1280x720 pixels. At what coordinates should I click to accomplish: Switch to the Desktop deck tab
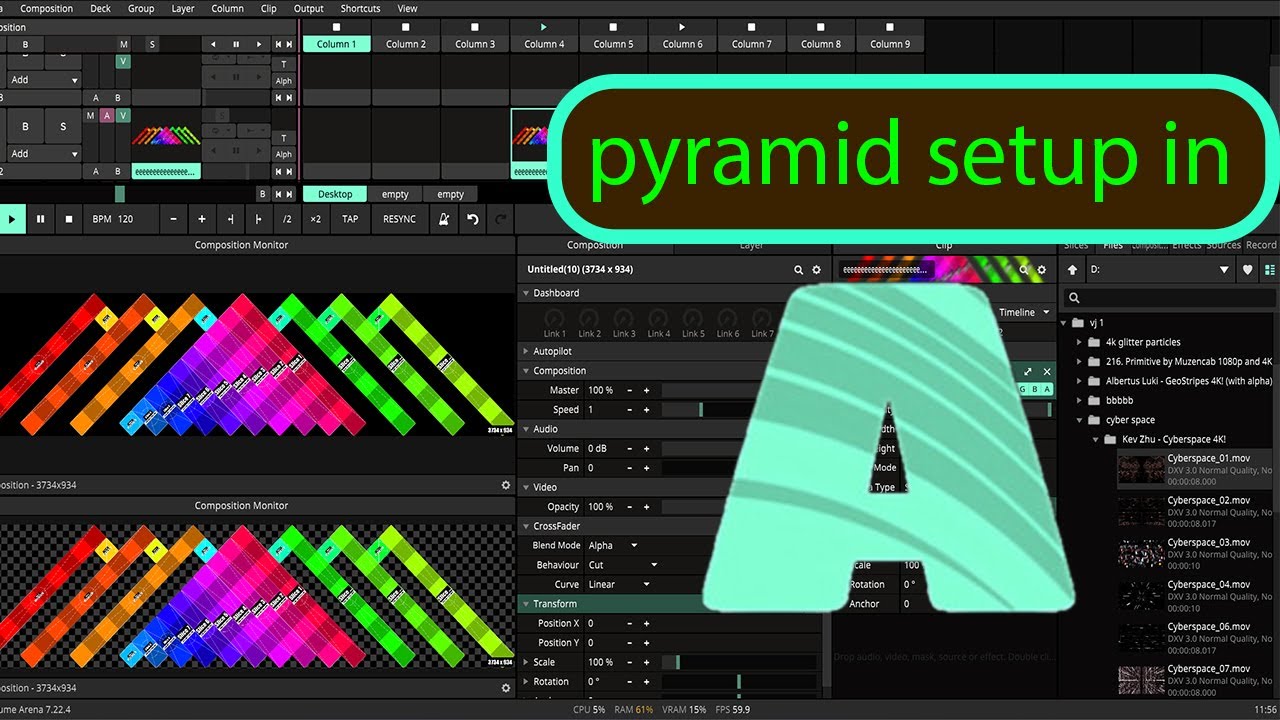335,194
